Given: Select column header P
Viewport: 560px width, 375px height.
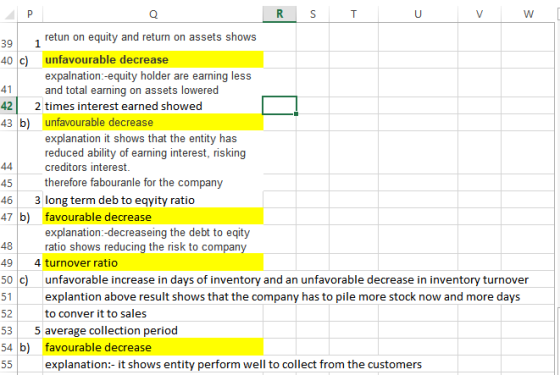Looking at the screenshot, I should pyautogui.click(x=30, y=14).
